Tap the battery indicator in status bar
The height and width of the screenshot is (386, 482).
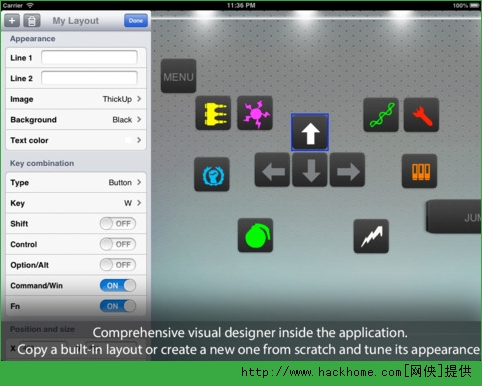(474, 5)
